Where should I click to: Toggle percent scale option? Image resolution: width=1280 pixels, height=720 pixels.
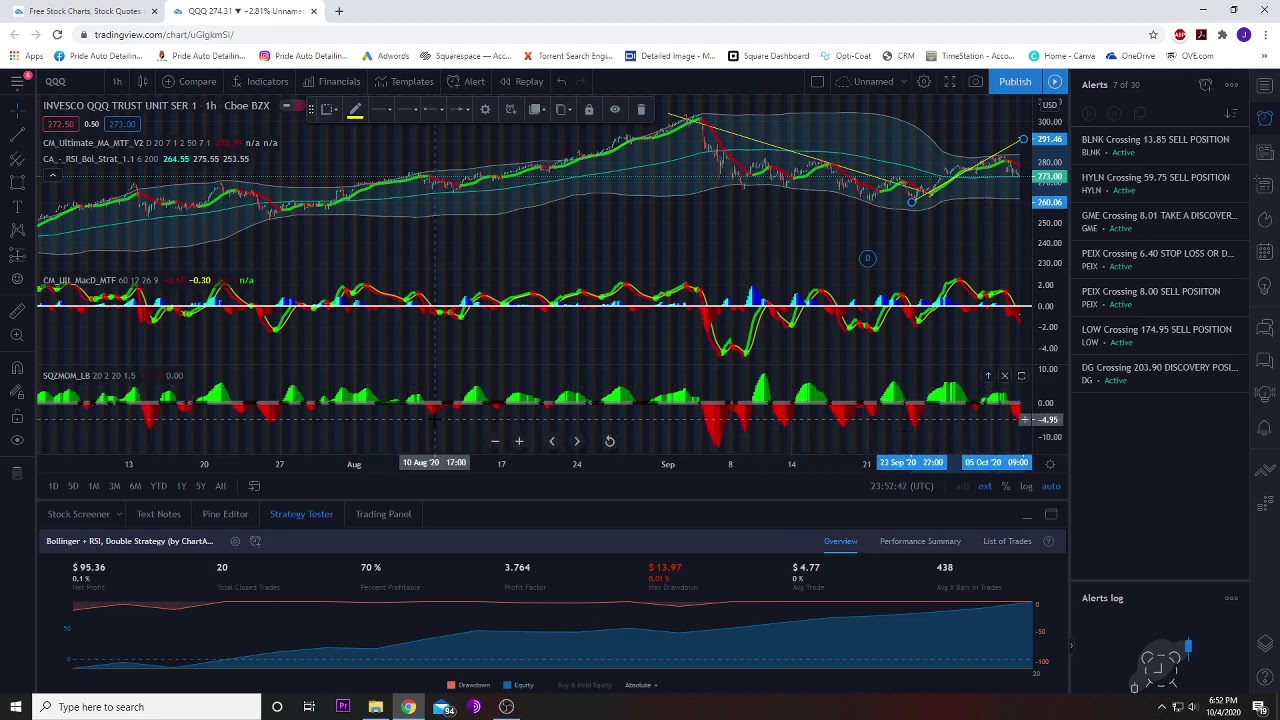click(1006, 486)
